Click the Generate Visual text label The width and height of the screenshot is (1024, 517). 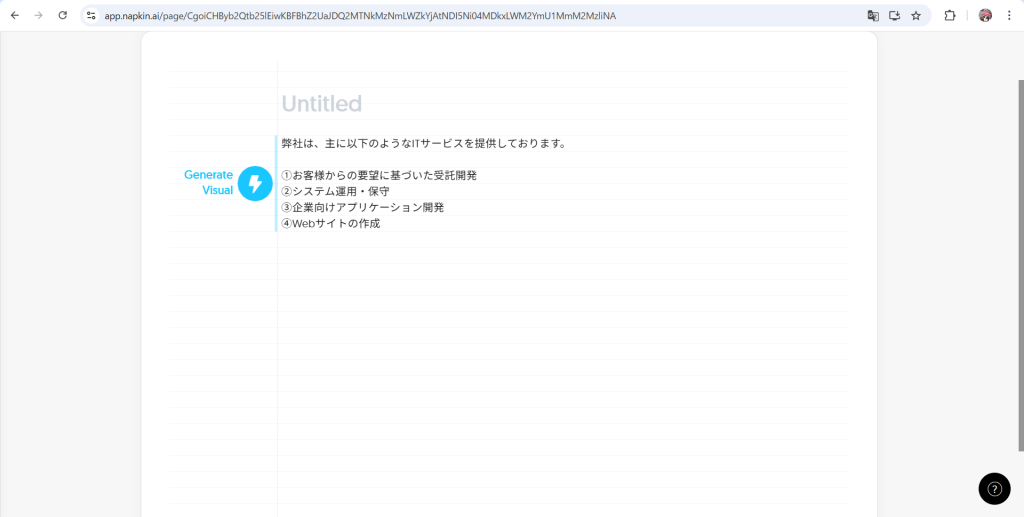[x=209, y=182]
